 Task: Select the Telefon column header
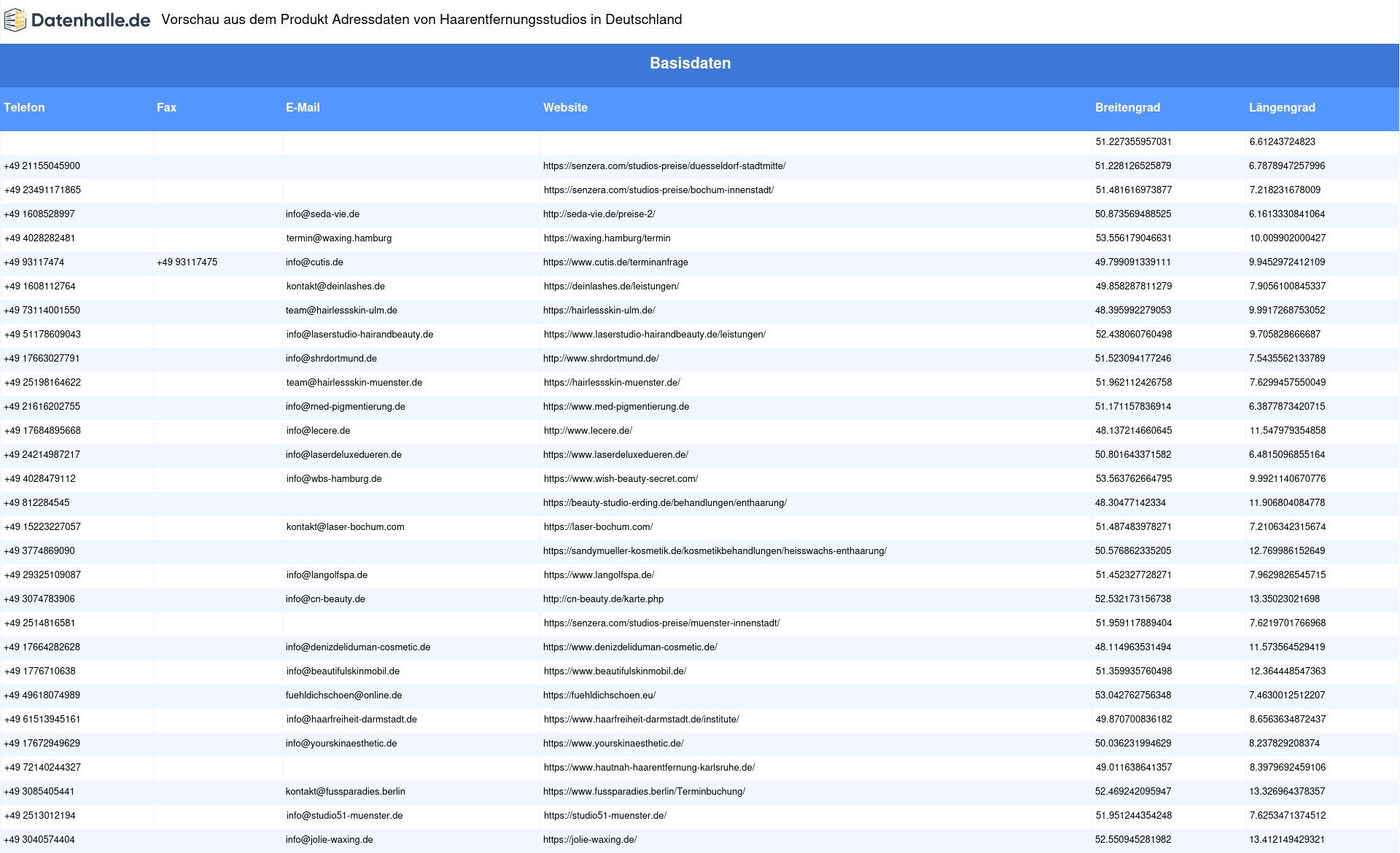click(24, 107)
